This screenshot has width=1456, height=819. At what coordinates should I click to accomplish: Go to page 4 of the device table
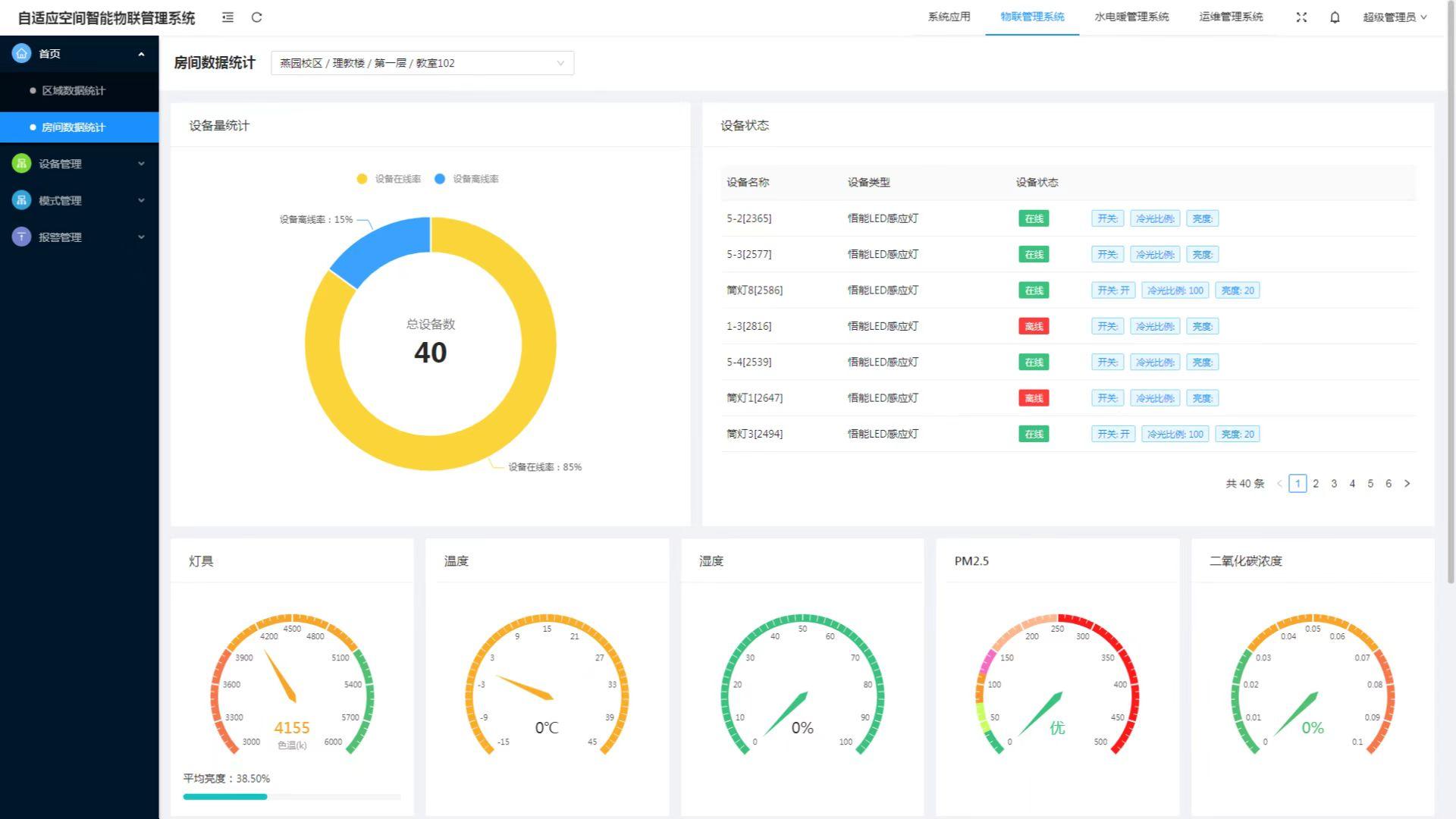[1352, 484]
